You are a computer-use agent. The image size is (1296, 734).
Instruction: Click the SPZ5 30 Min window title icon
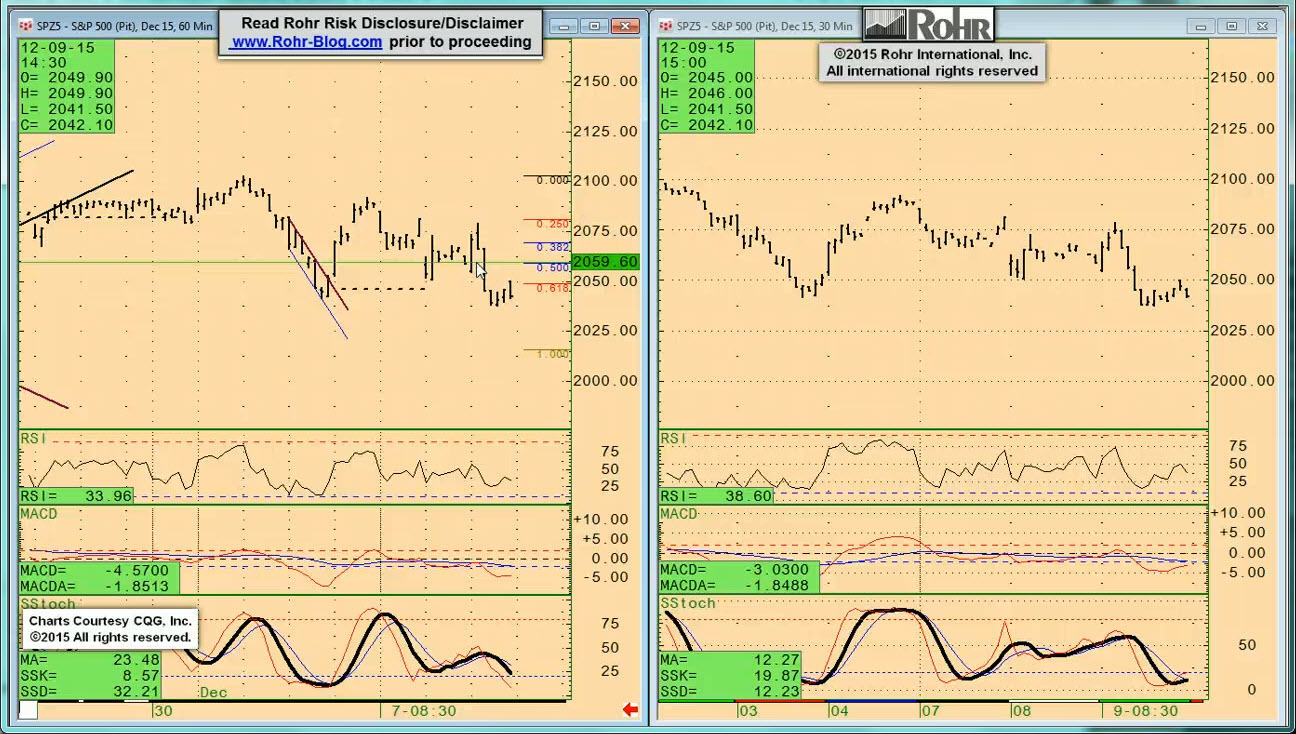(665, 26)
